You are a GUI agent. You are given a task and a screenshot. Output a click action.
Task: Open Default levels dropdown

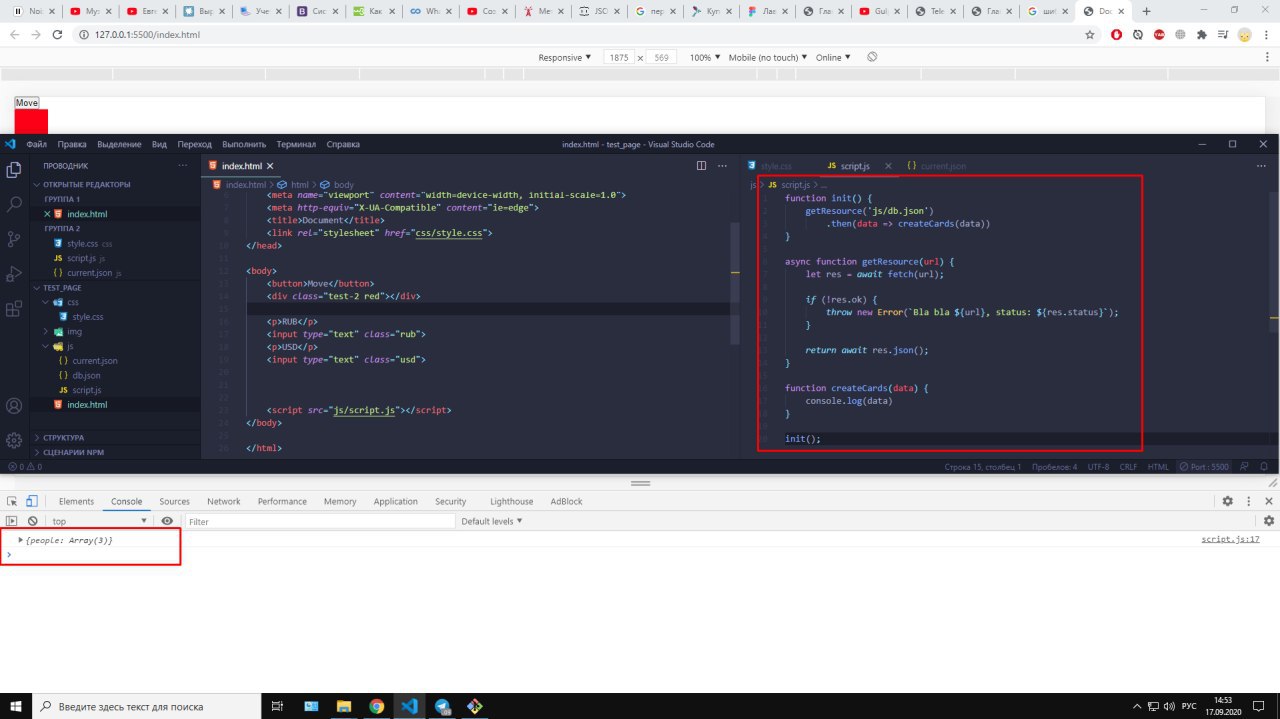(x=491, y=521)
